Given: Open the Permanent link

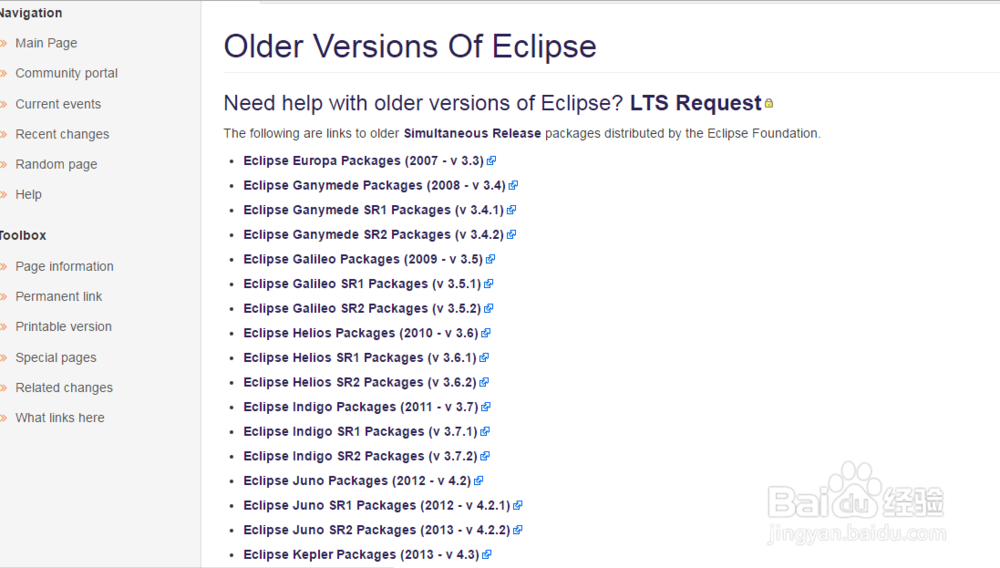Looking at the screenshot, I should click(x=59, y=296).
